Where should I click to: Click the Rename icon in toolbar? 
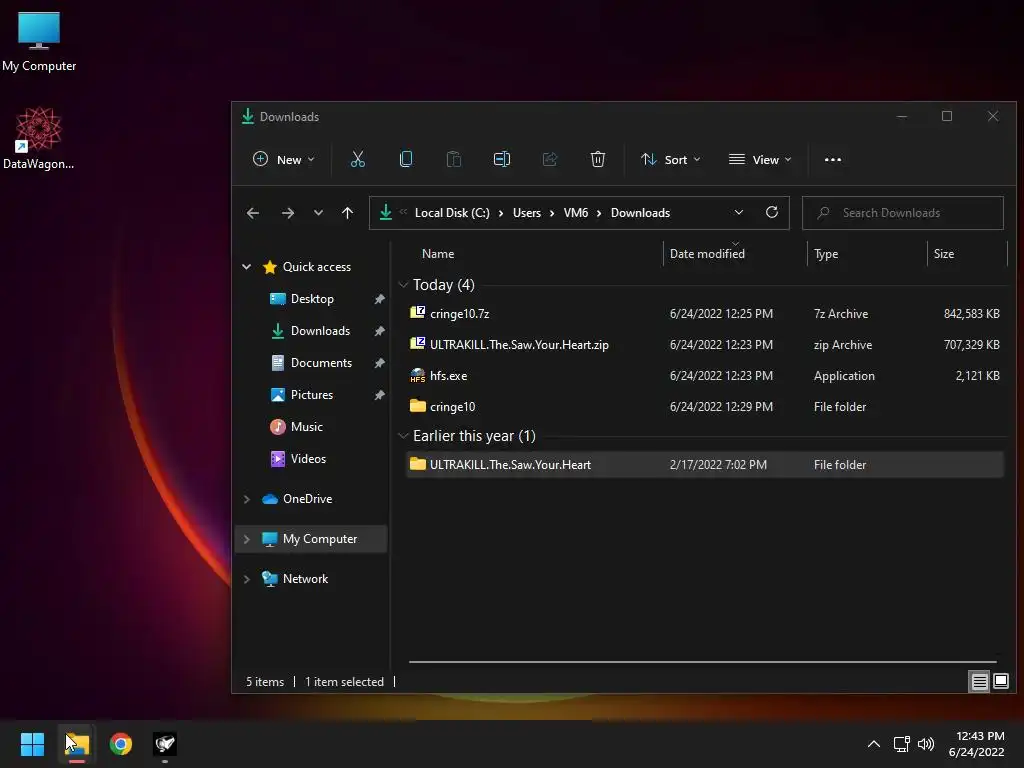[502, 159]
